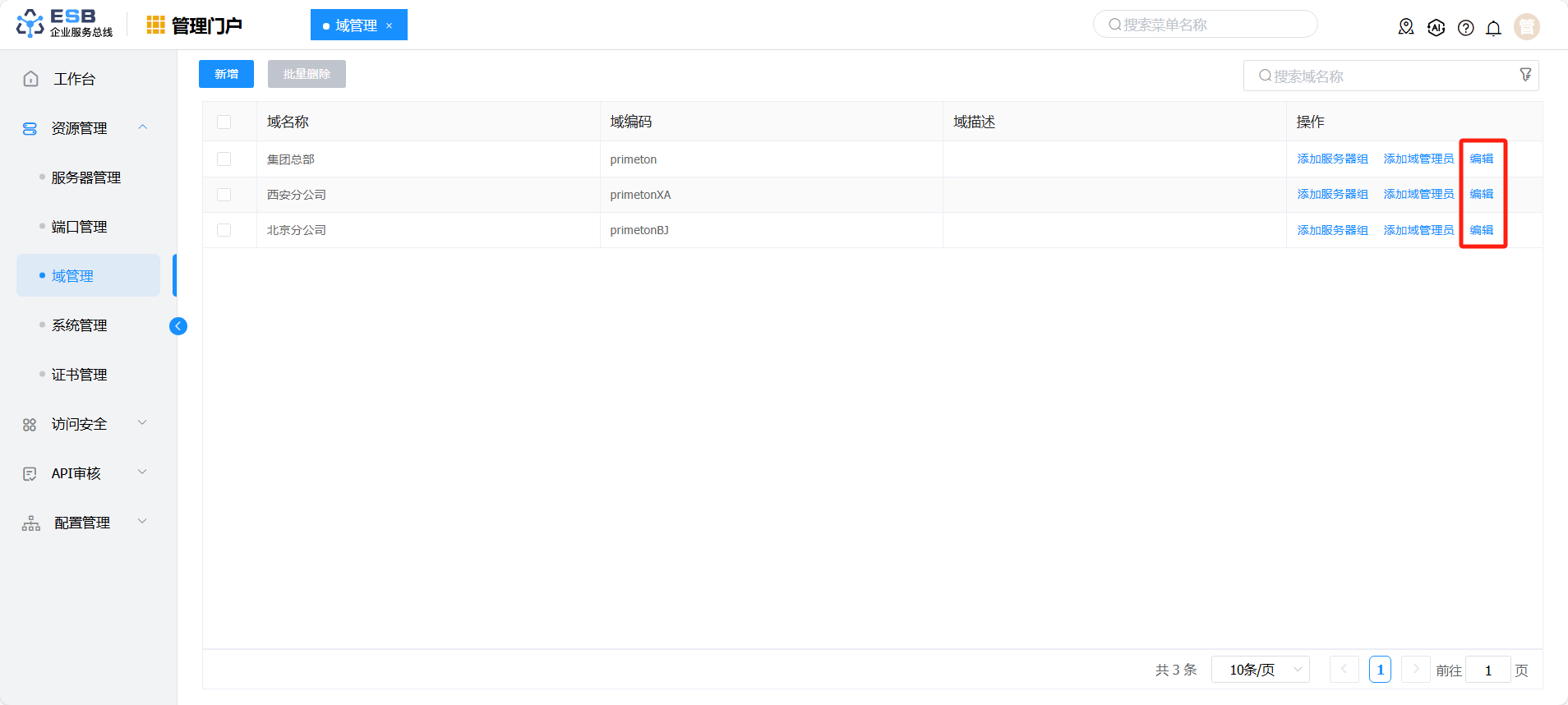This screenshot has width=1568, height=705.
Task: Check the box for 集团总部 row
Action: click(x=224, y=159)
